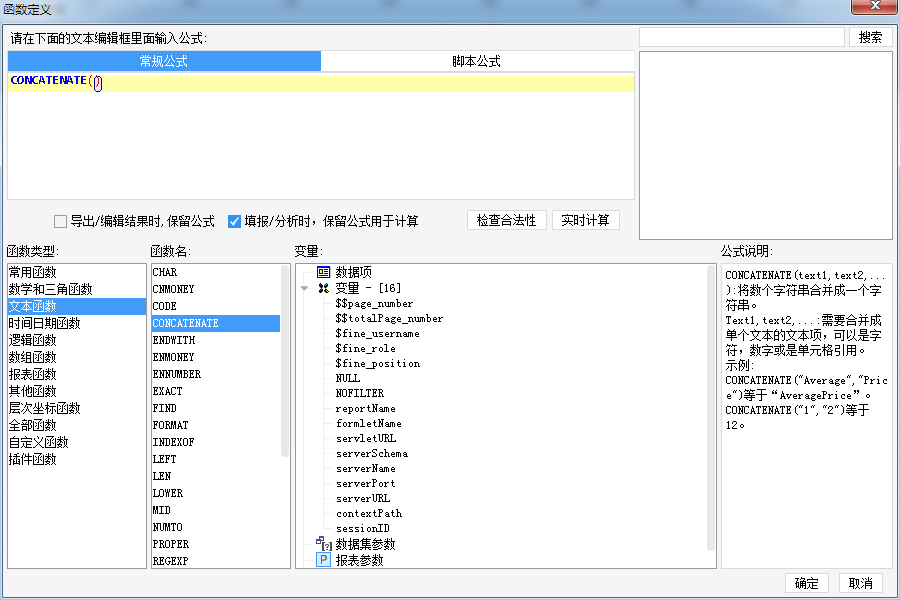Enable 导出/编辑结果时保留公式 checkbox
Screen dimensions: 900x600
tap(60, 222)
